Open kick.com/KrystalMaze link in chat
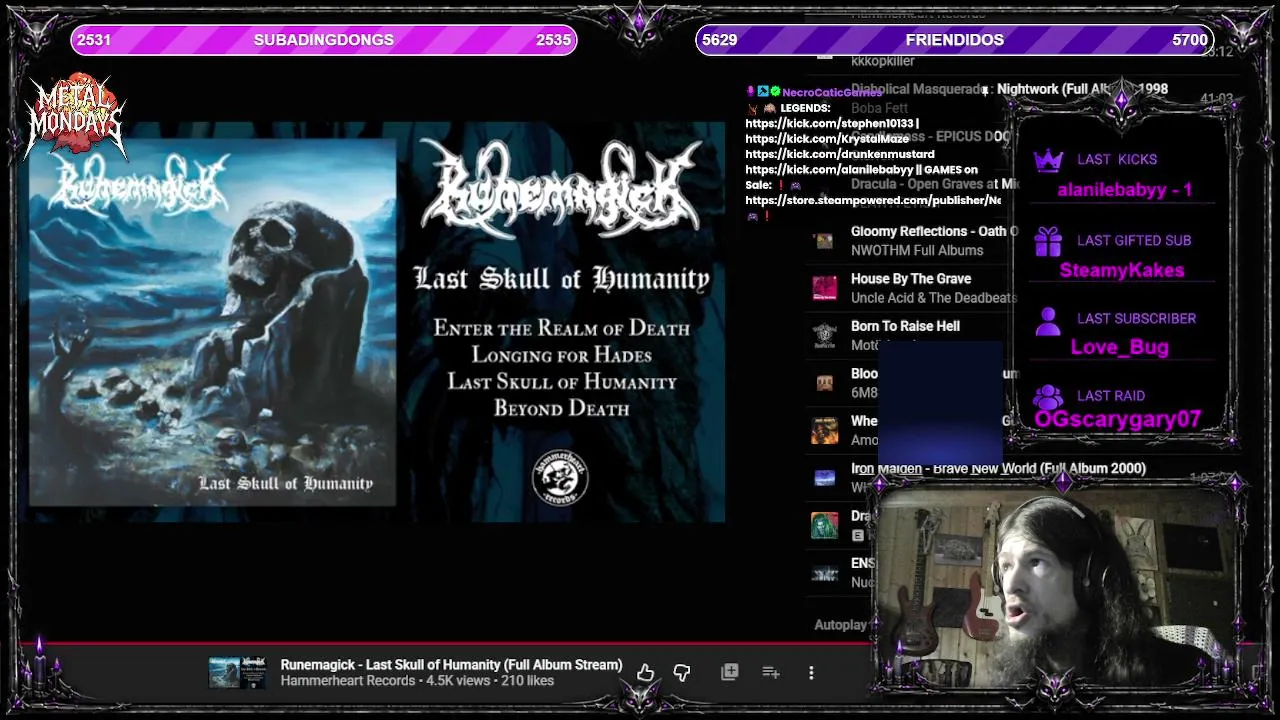The image size is (1280, 720). click(827, 139)
